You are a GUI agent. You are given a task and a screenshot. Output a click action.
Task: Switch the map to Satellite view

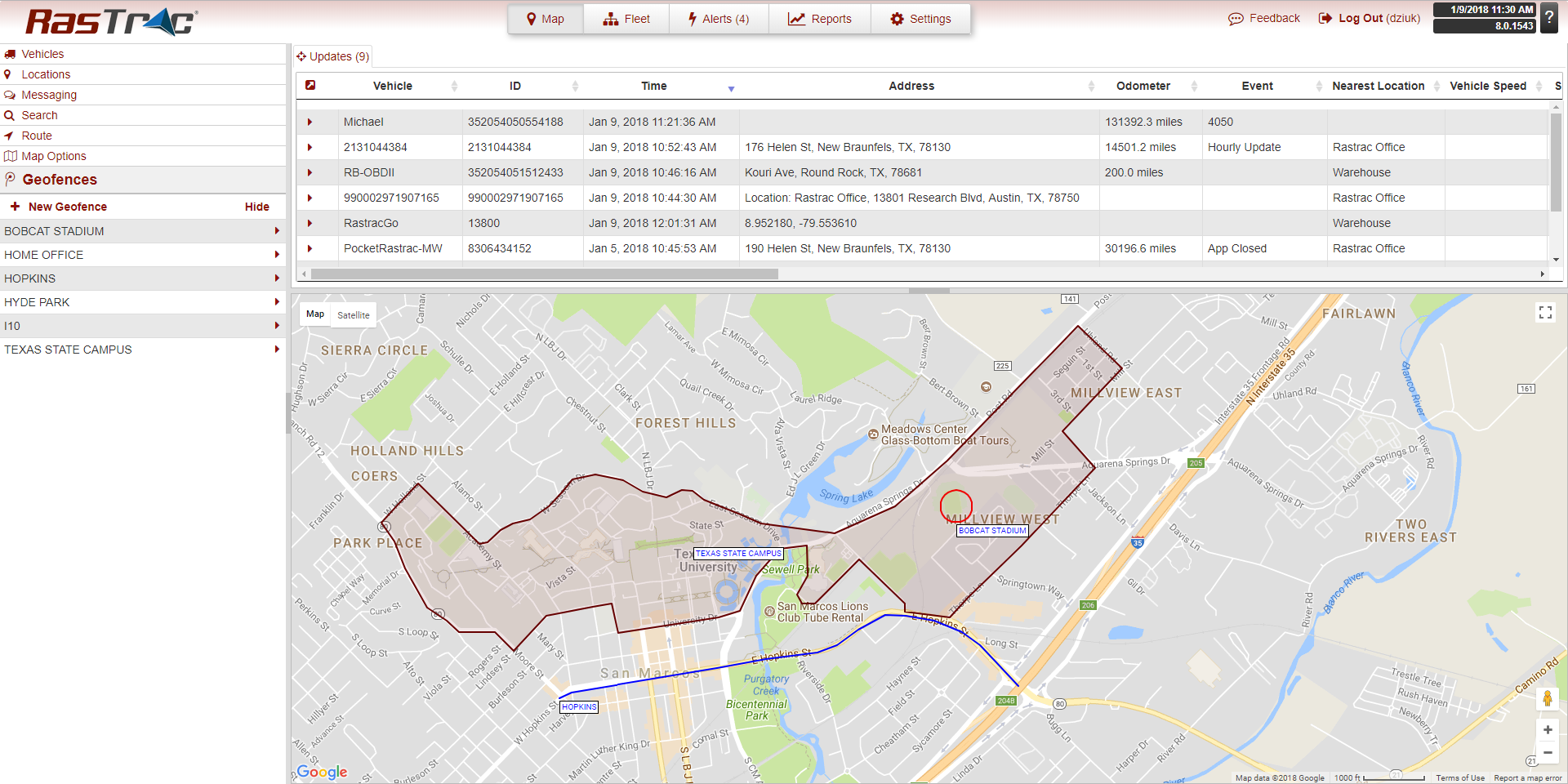[353, 314]
